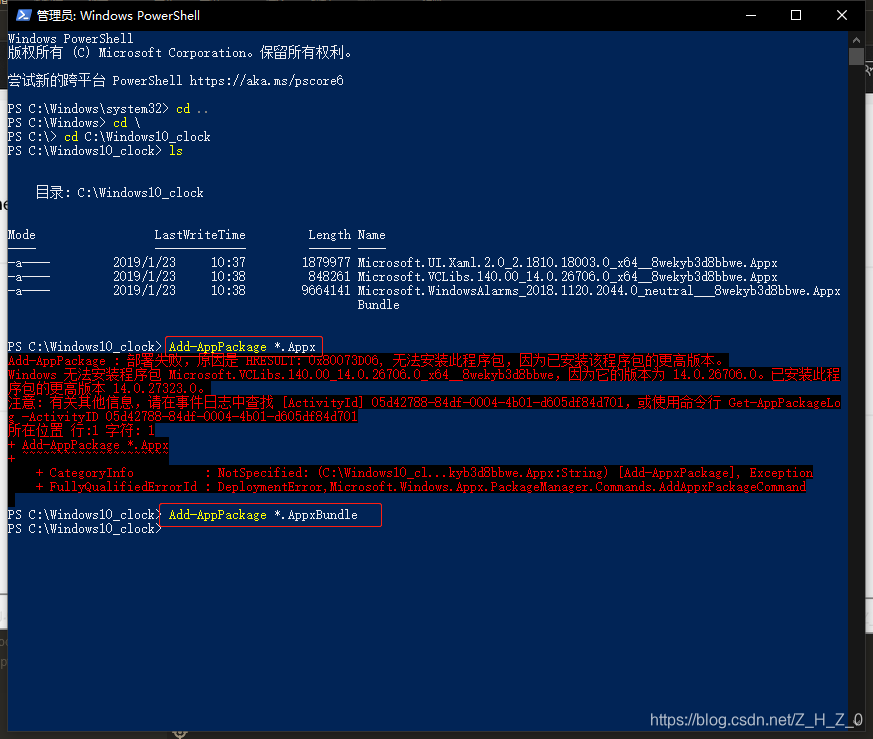
Task: Click the 'Name' column header
Action: (371, 235)
